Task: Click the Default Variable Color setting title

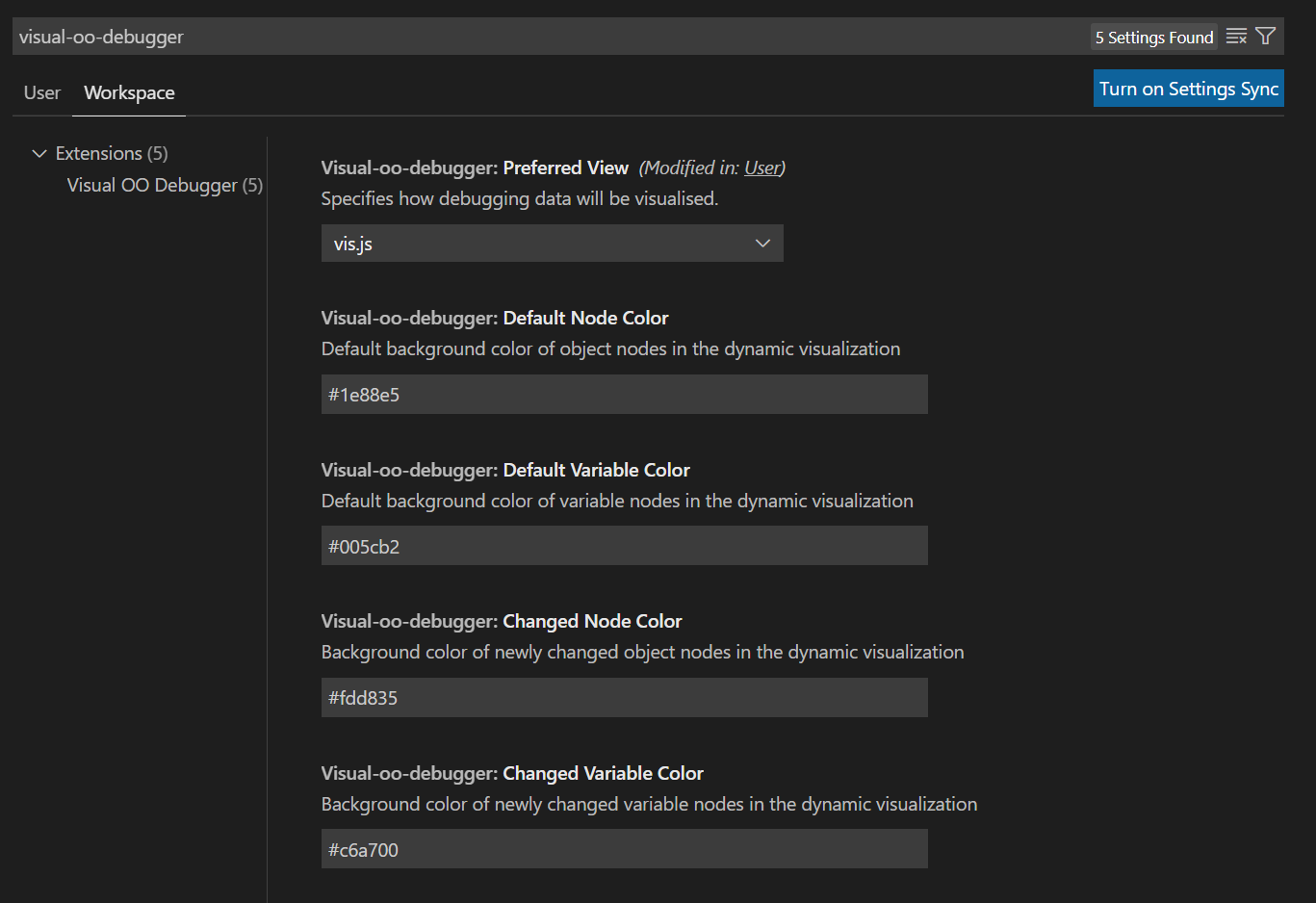Action: click(x=505, y=470)
